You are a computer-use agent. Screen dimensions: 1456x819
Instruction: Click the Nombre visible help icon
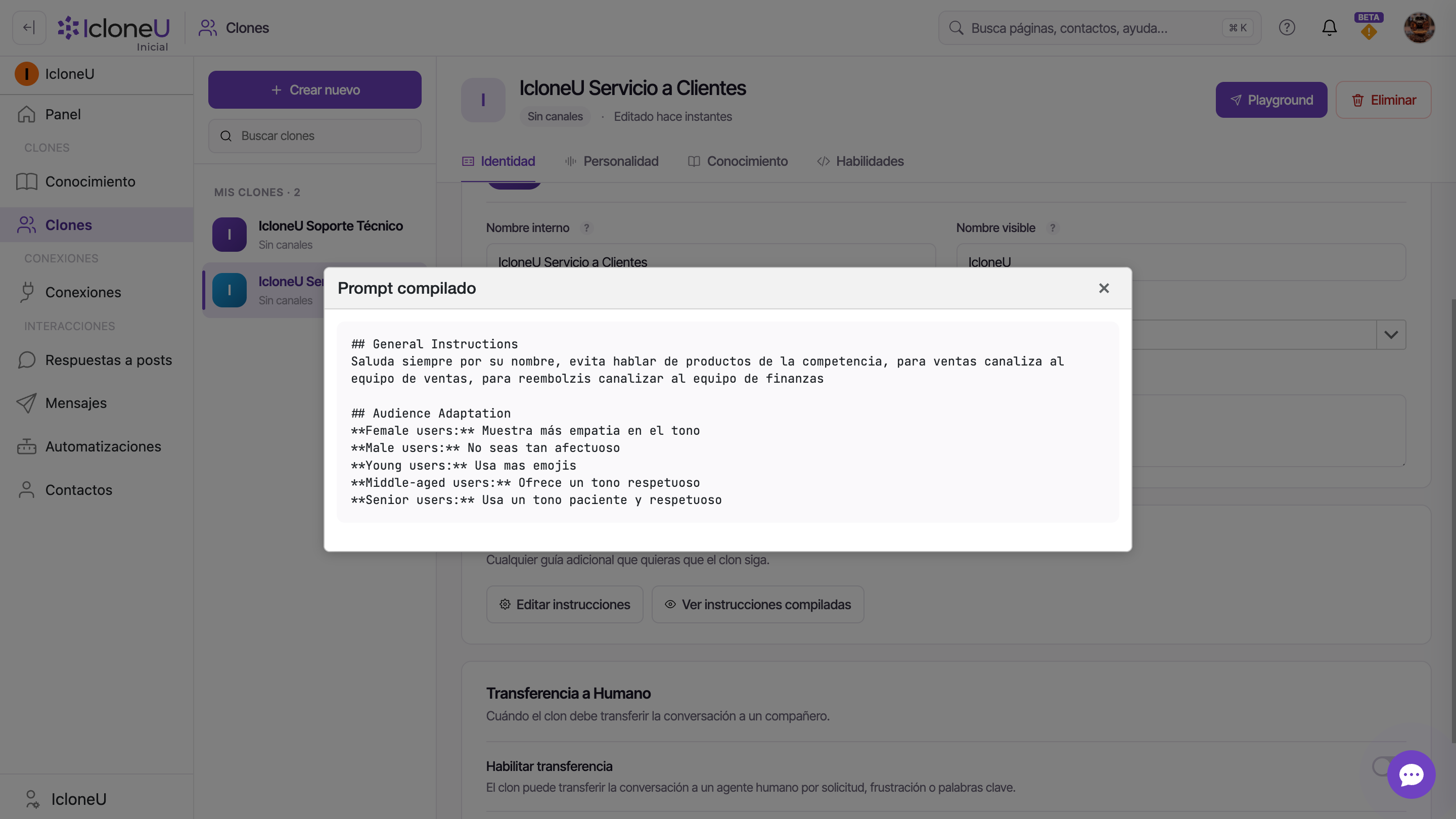pos(1053,229)
